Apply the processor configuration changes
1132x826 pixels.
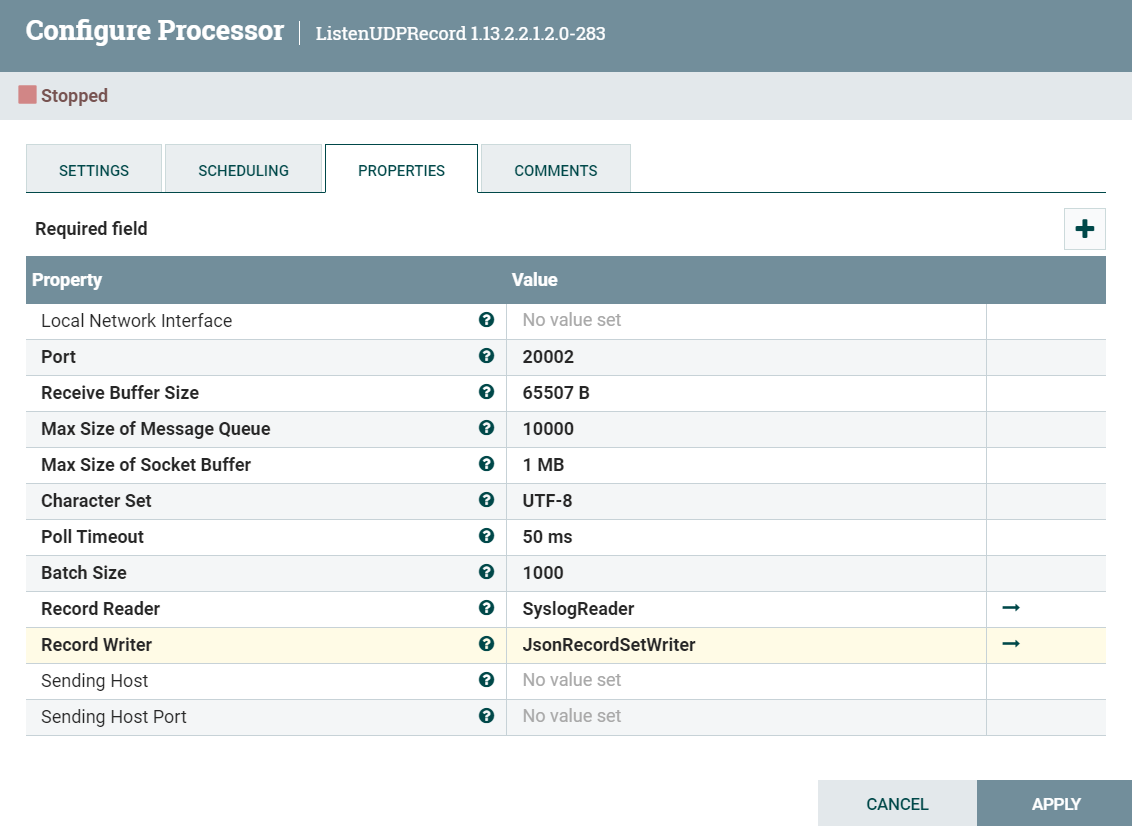[x=1056, y=803]
